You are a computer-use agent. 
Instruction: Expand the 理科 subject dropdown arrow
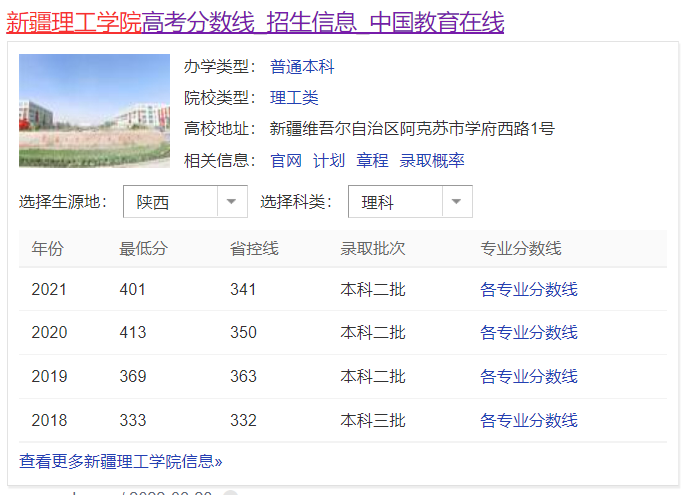[457, 202]
